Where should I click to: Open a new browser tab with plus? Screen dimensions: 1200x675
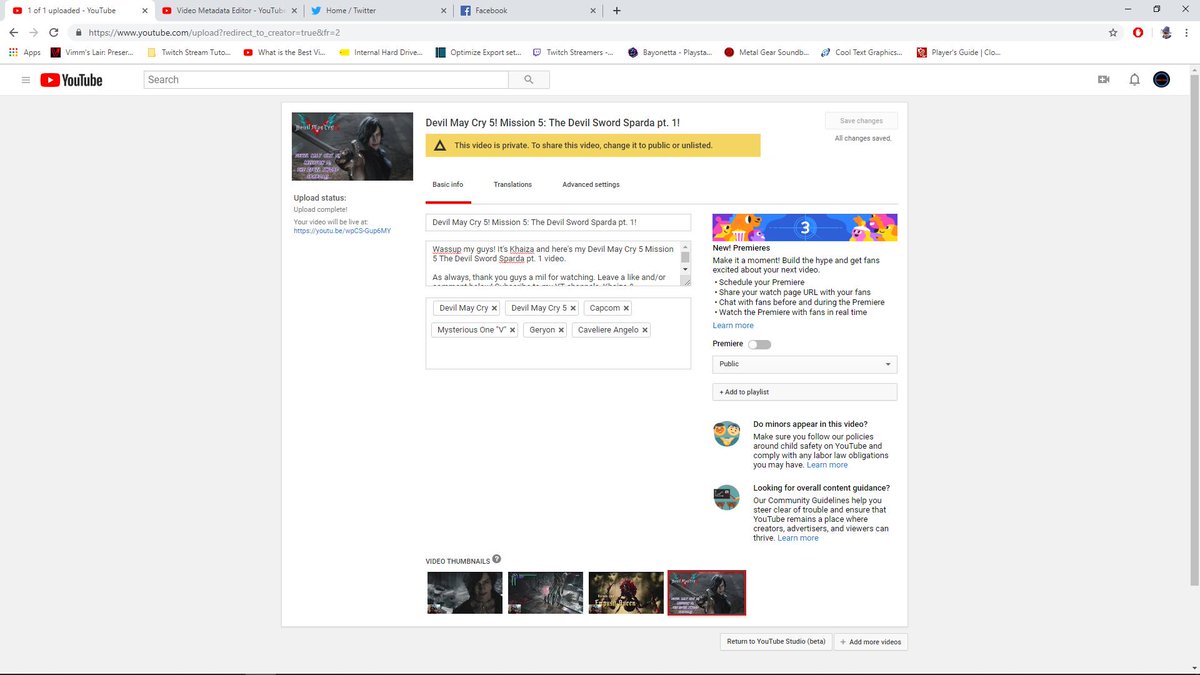point(616,11)
